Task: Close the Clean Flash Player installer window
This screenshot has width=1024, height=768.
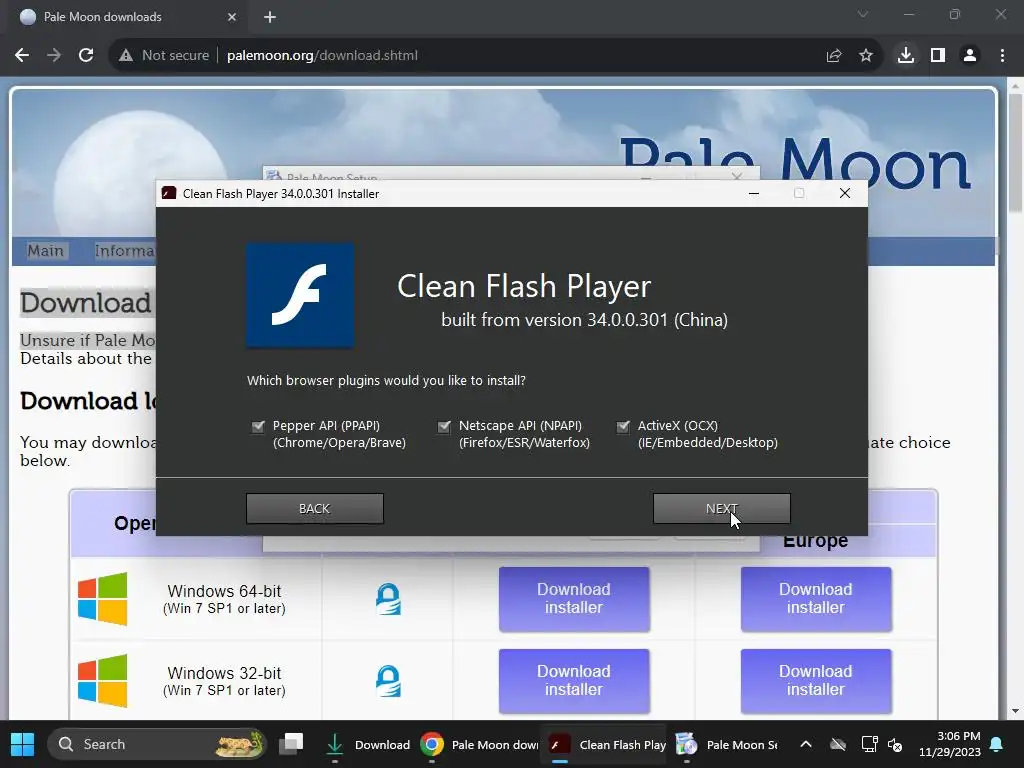Action: click(x=844, y=193)
